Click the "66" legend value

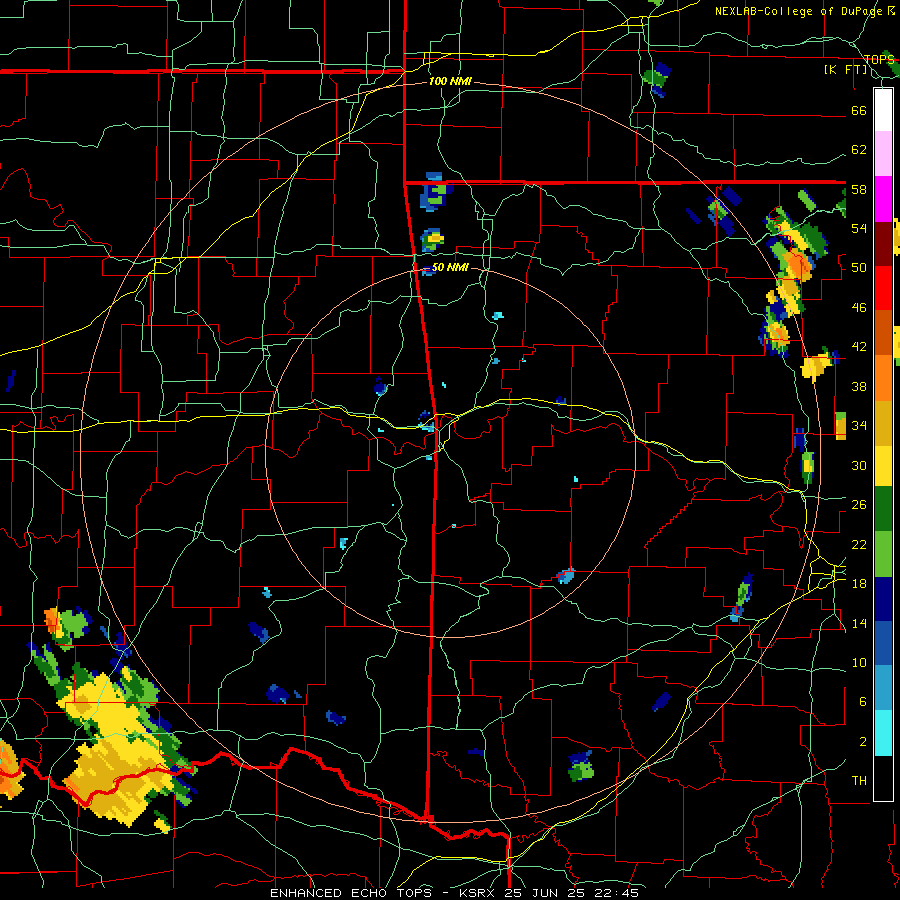pyautogui.click(x=859, y=110)
